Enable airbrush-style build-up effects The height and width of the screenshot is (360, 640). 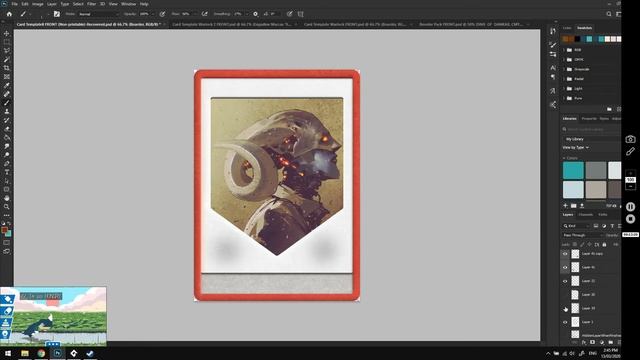coord(204,14)
